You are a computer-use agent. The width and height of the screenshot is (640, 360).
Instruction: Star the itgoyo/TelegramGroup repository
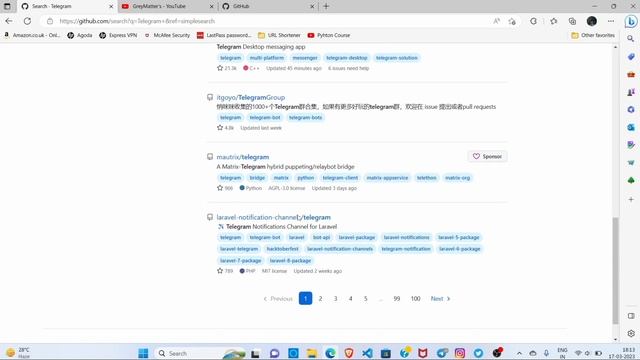pos(220,127)
